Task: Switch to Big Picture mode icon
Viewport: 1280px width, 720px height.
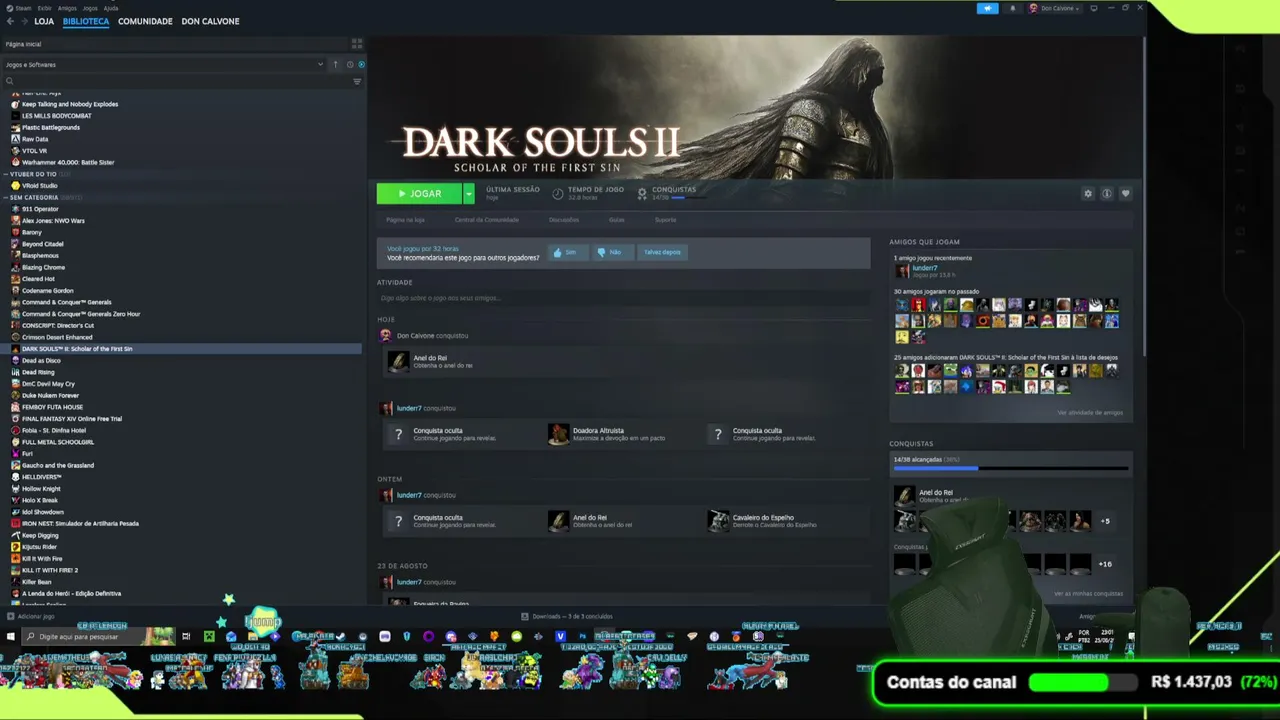Action: pyautogui.click(x=1094, y=8)
